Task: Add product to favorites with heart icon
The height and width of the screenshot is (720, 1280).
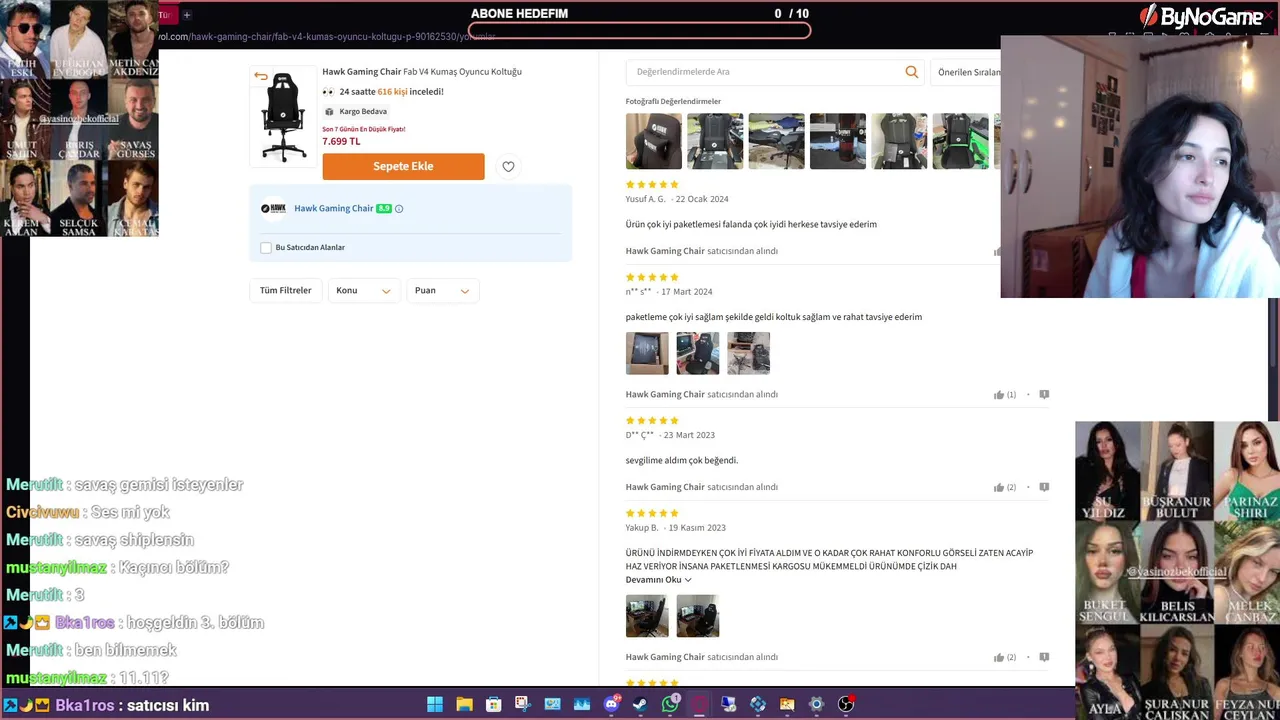Action: tap(508, 167)
